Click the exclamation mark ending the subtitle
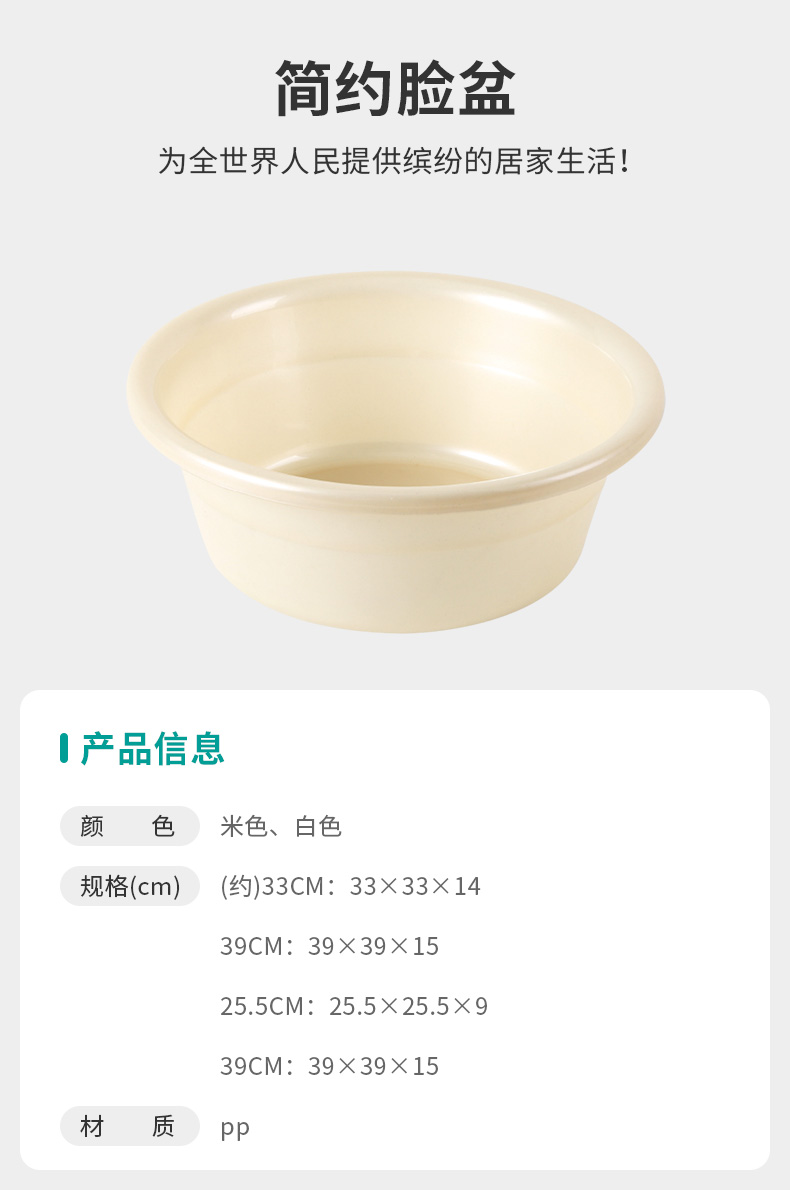Image resolution: width=790 pixels, height=1190 pixels. click(625, 162)
